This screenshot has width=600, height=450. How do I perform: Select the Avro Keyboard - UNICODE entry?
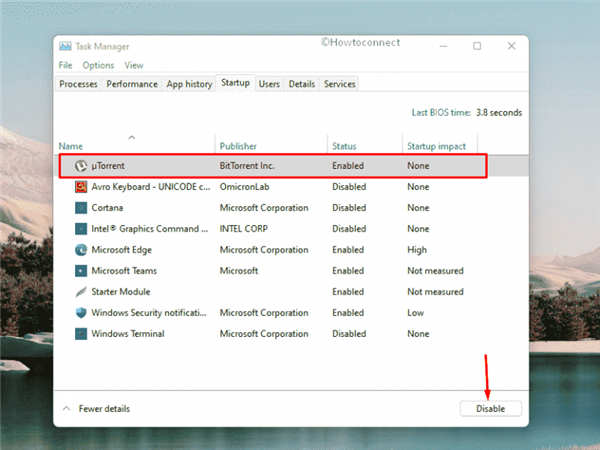151,187
